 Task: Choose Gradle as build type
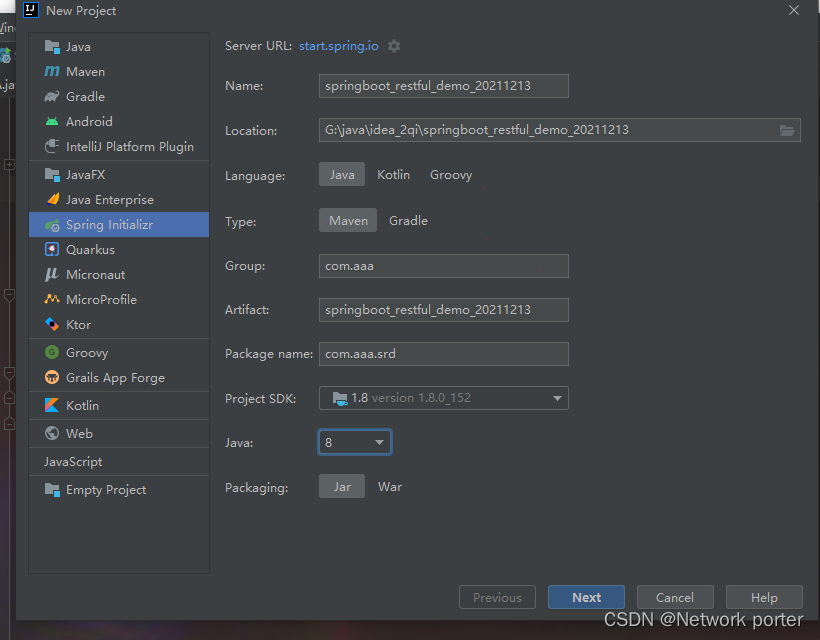(408, 221)
